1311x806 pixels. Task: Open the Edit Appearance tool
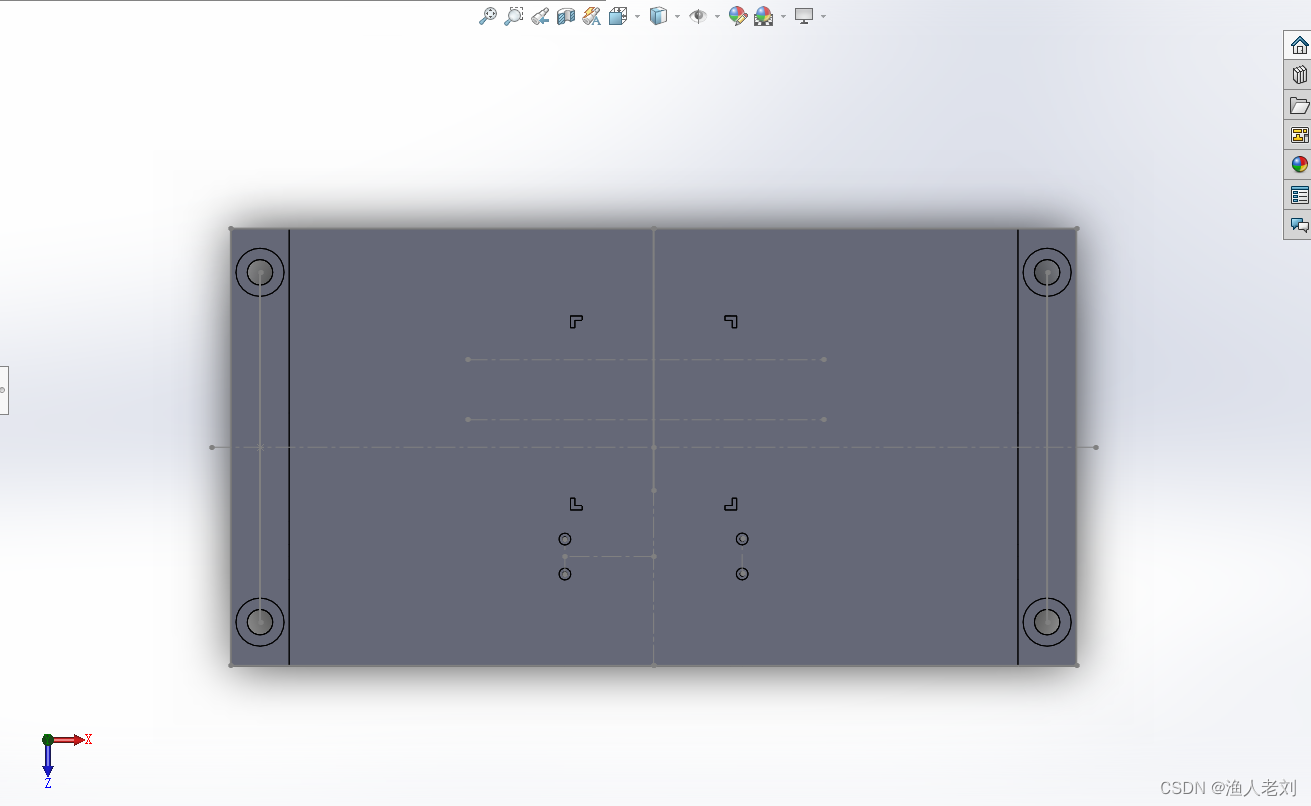[x=738, y=16]
